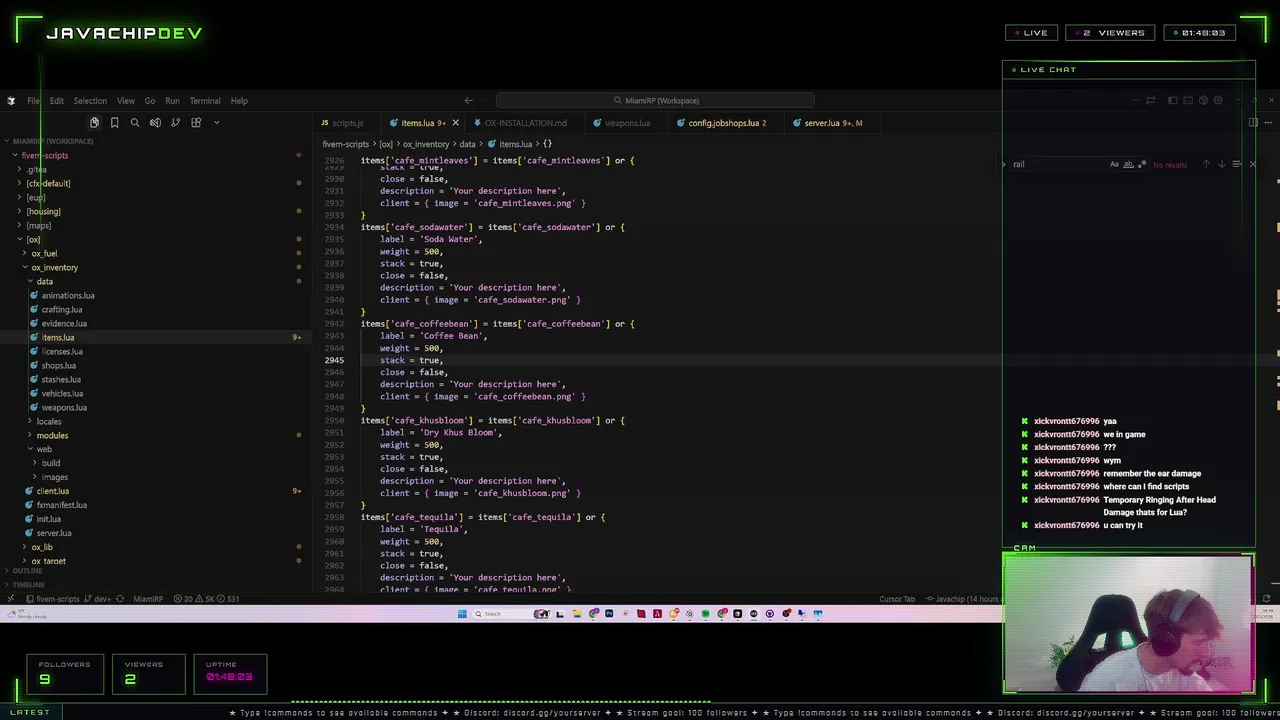
Task: Go back using the navigation arrow
Action: (468, 100)
